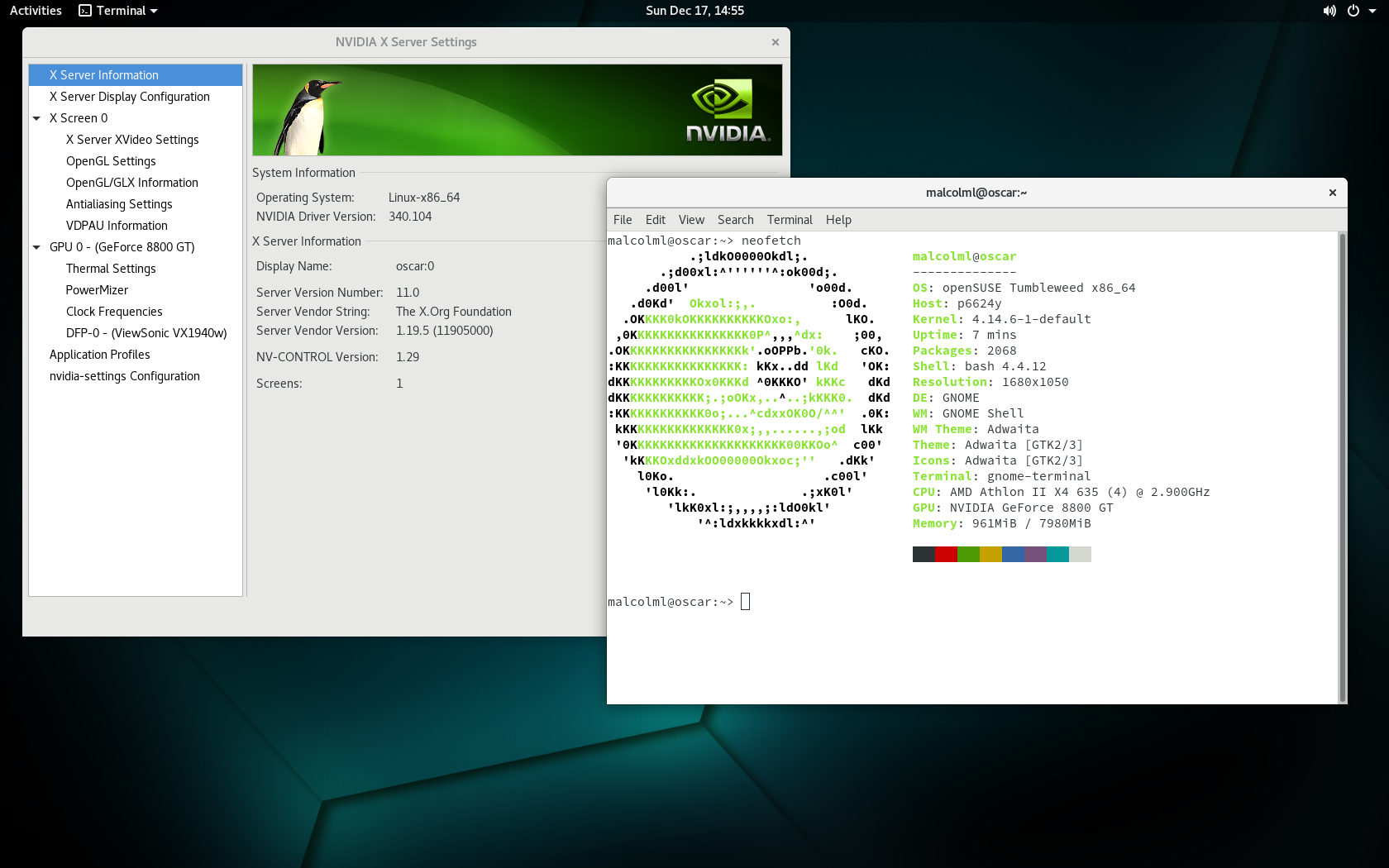
Task: Open the Terminal menu in the terminal window
Action: pos(790,220)
